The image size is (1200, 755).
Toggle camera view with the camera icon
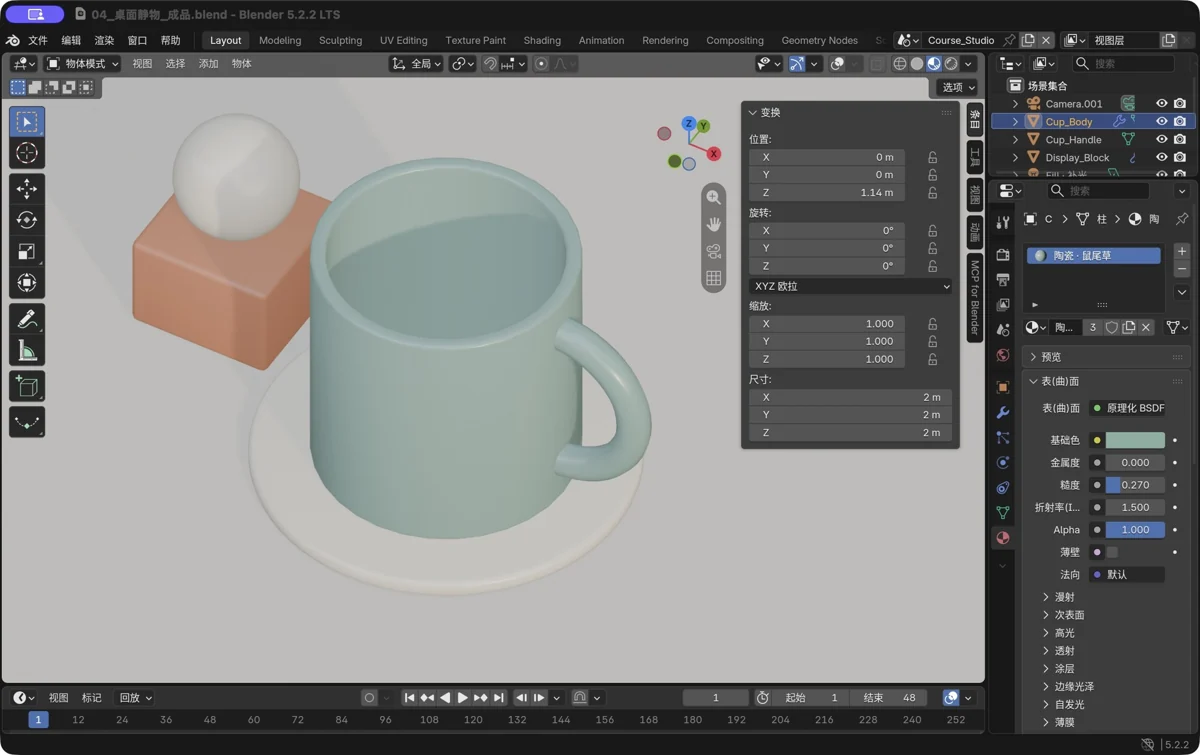click(713, 251)
